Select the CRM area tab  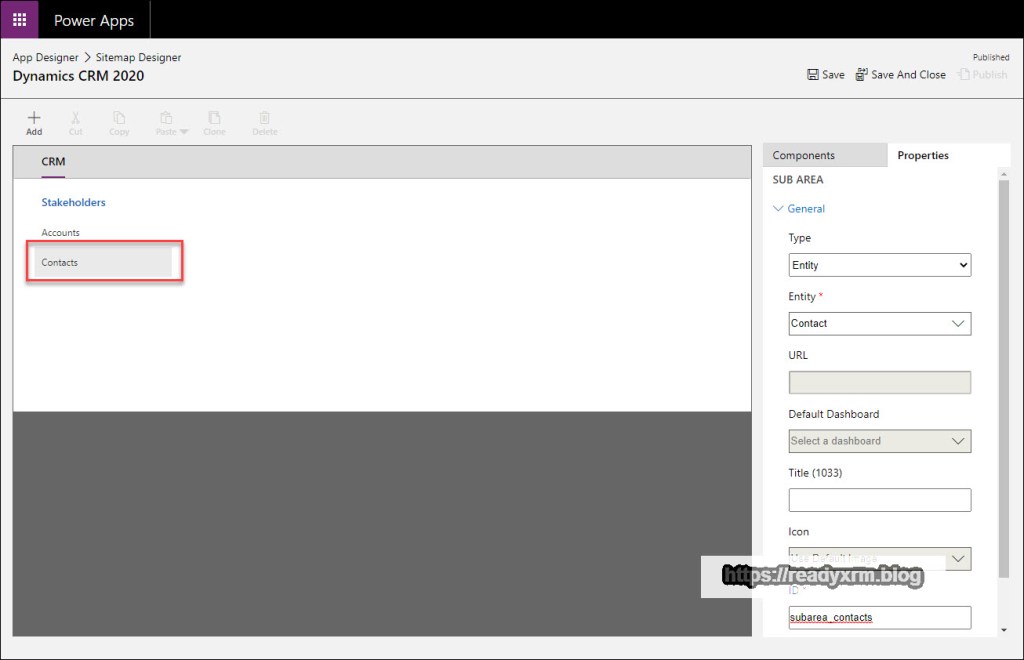pos(53,161)
